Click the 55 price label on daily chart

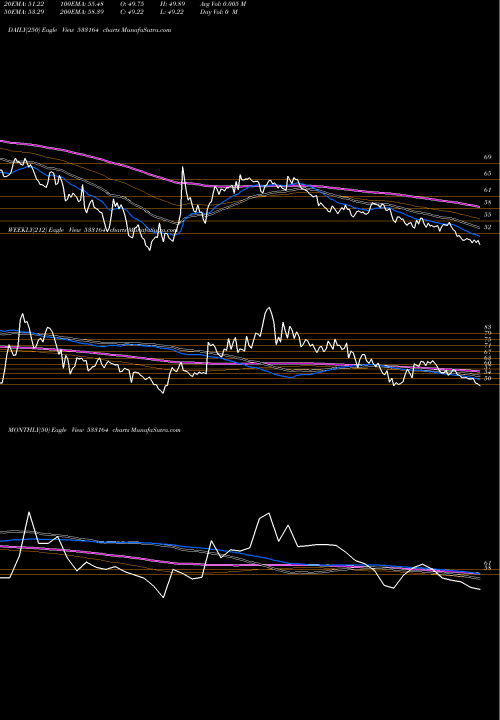click(x=487, y=215)
